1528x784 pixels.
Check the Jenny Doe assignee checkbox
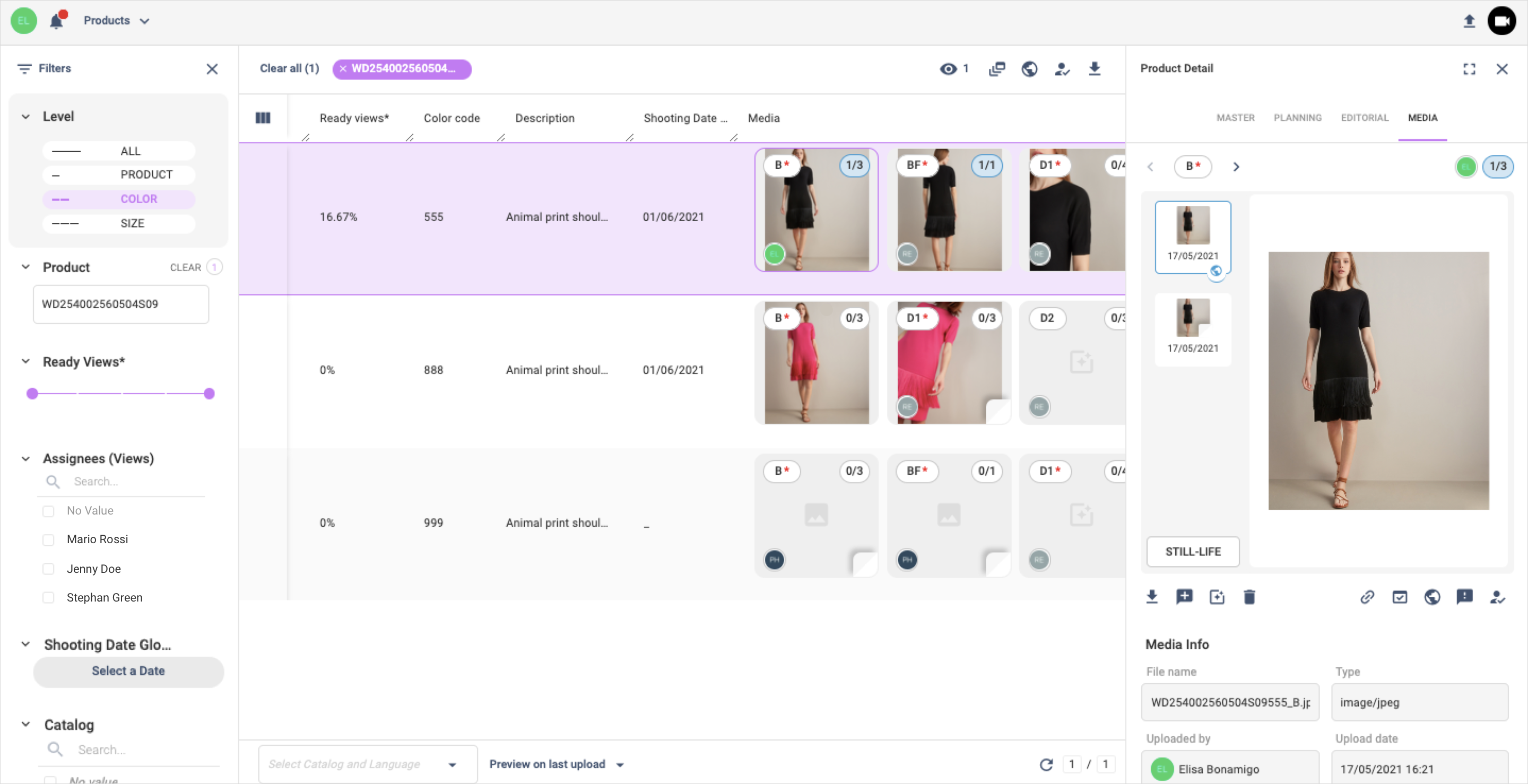click(x=49, y=568)
